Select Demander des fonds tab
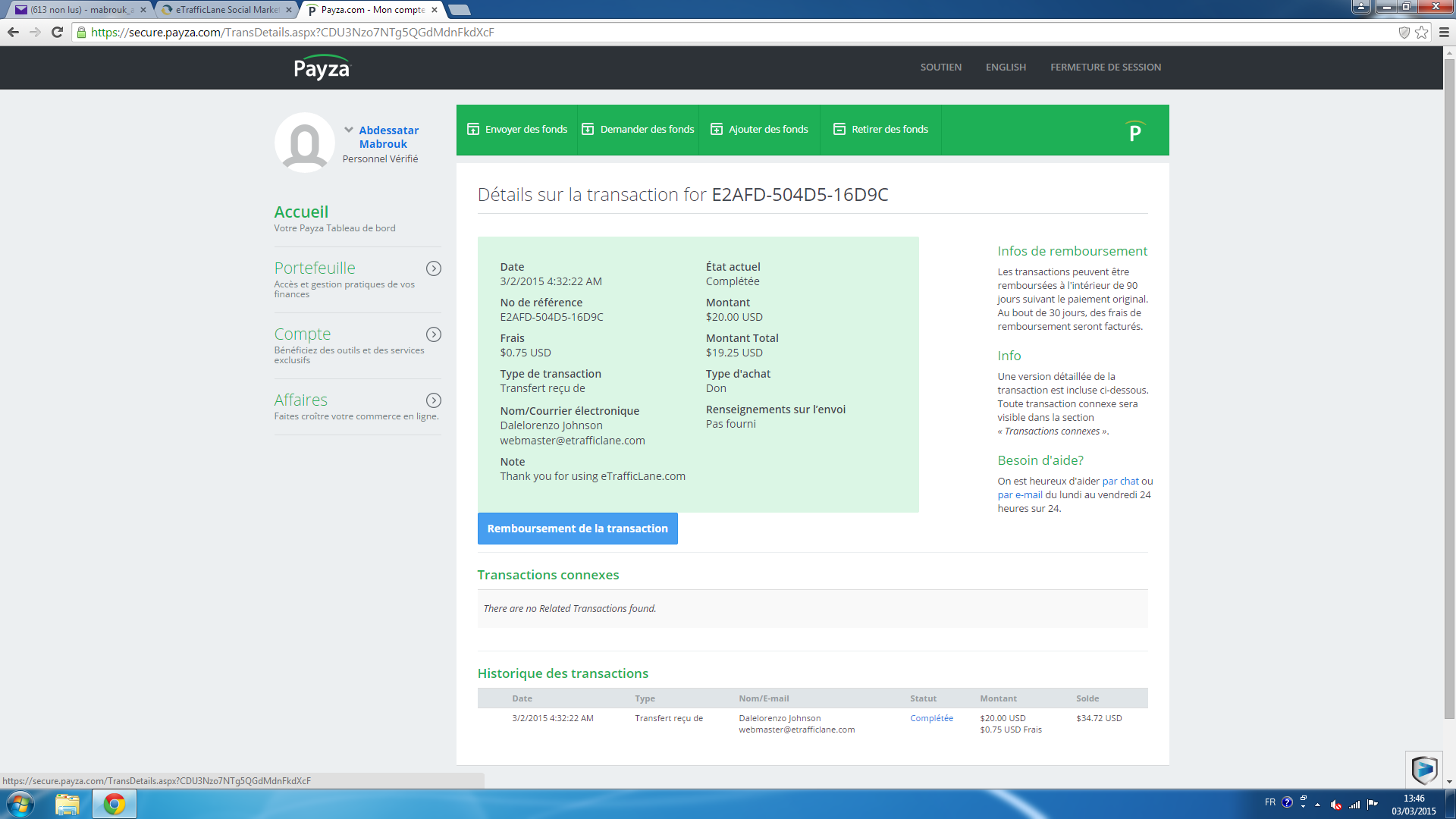The width and height of the screenshot is (1456, 819). pos(638,130)
